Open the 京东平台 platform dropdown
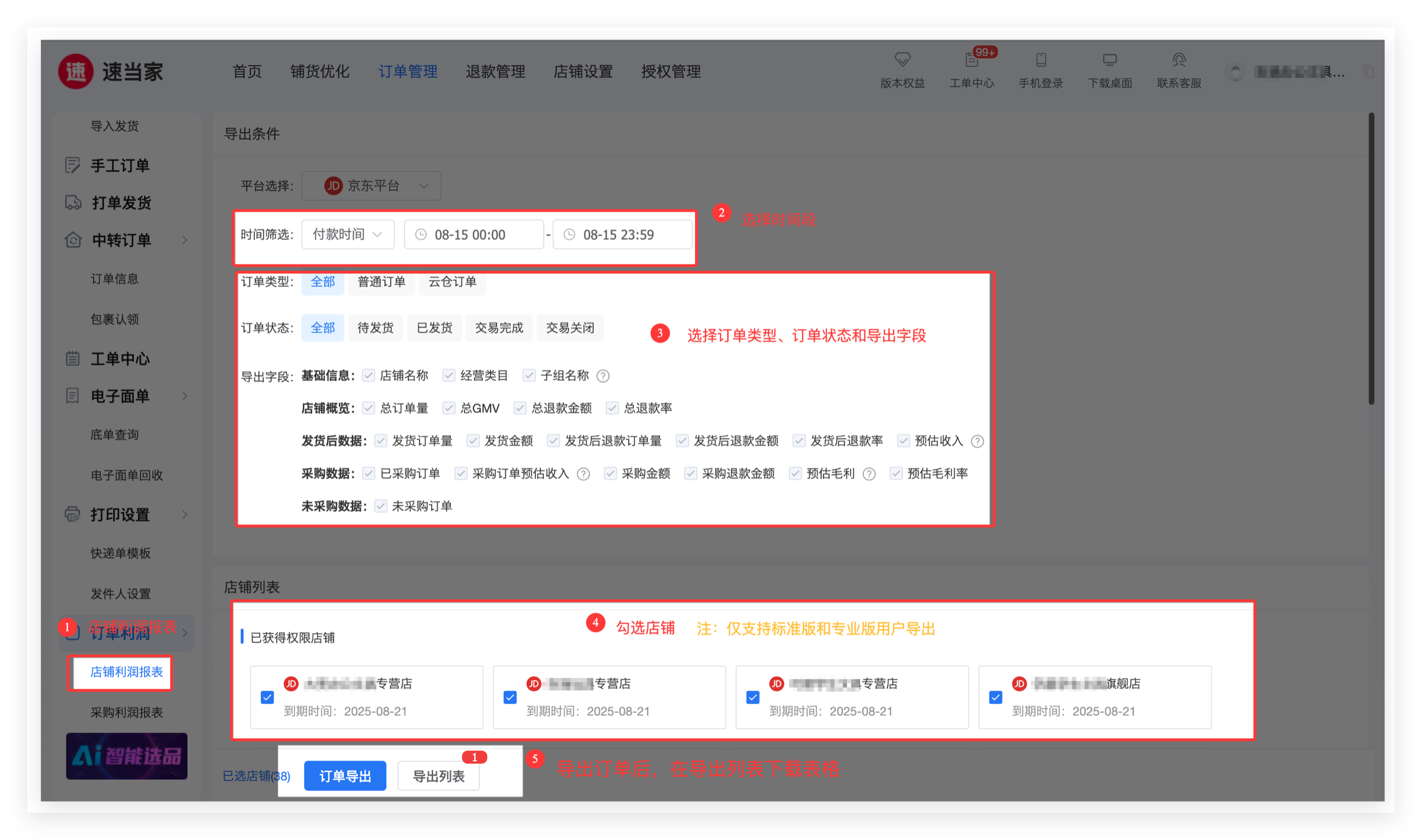The image size is (1422, 840). 371,186
